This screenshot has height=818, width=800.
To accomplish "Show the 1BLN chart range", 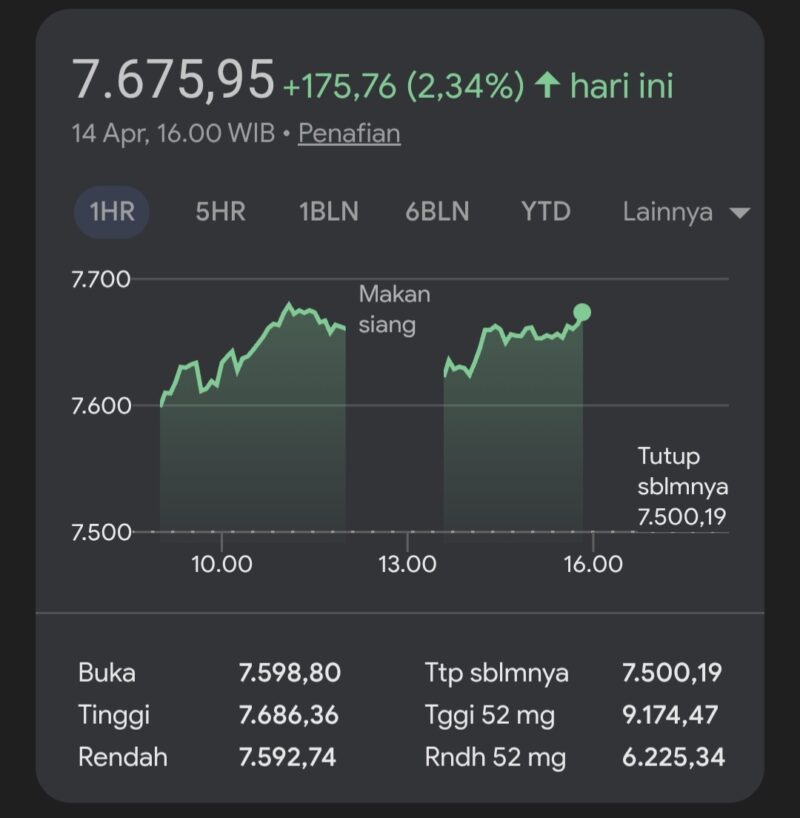I will coord(329,212).
